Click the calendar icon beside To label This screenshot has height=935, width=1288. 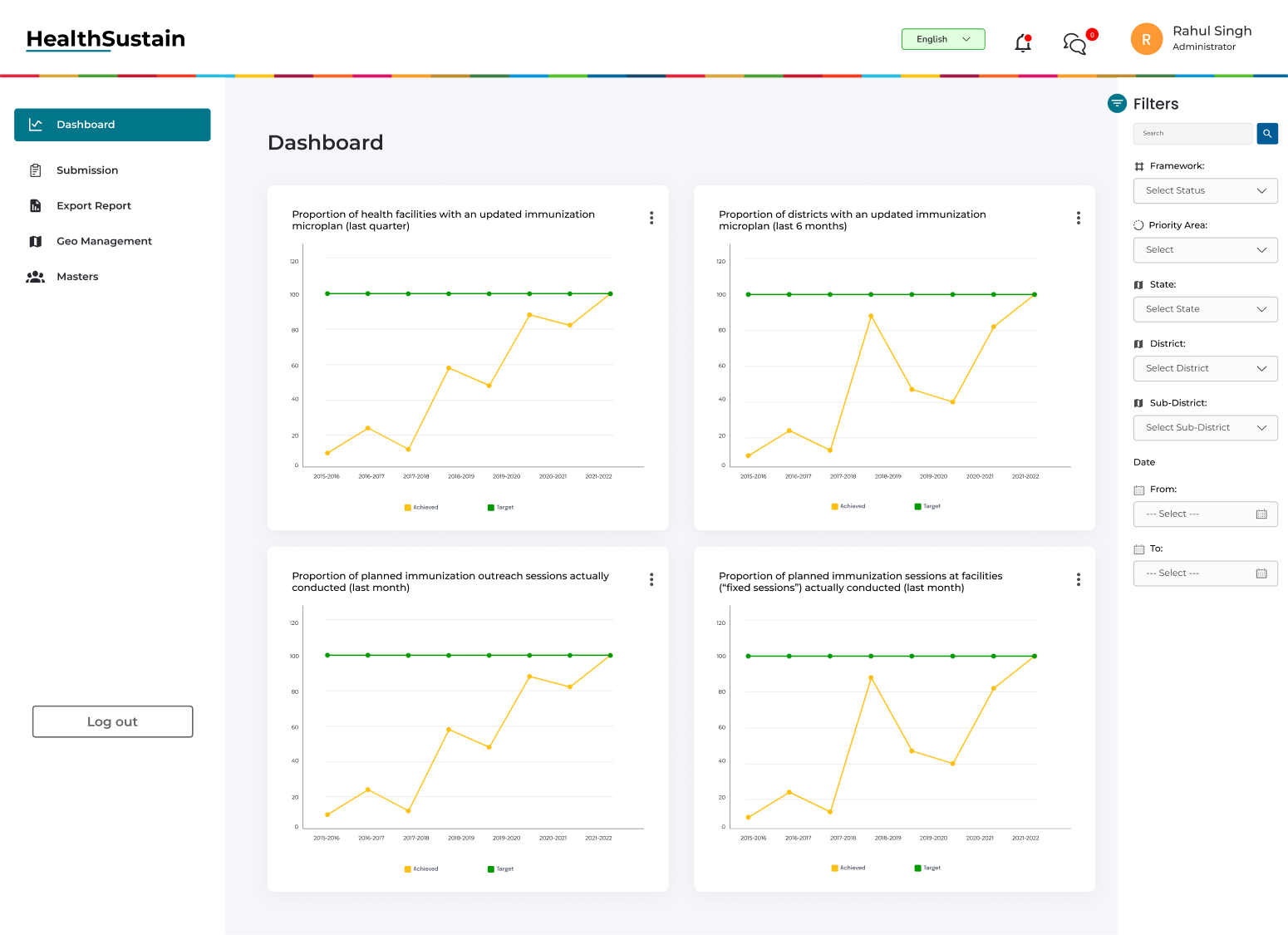pos(1139,549)
